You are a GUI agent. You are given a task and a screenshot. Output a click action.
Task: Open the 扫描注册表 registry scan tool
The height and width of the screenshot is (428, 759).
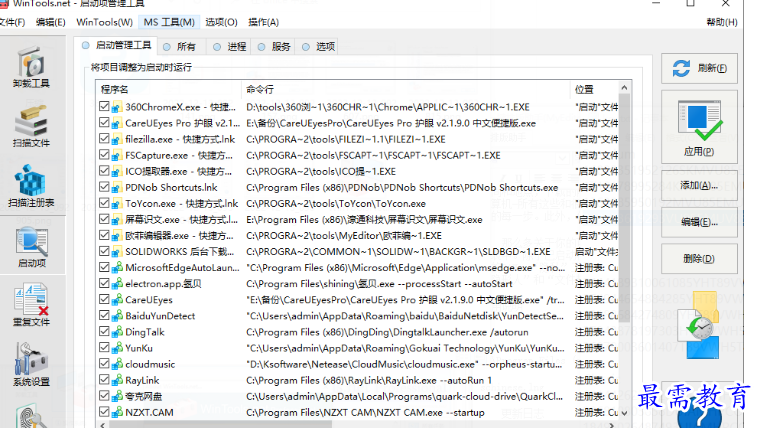point(31,186)
